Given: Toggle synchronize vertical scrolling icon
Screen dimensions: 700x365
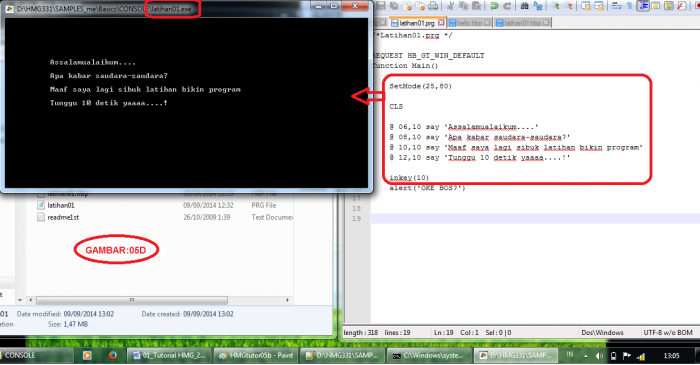Looking at the screenshot, I should tap(586, 6).
